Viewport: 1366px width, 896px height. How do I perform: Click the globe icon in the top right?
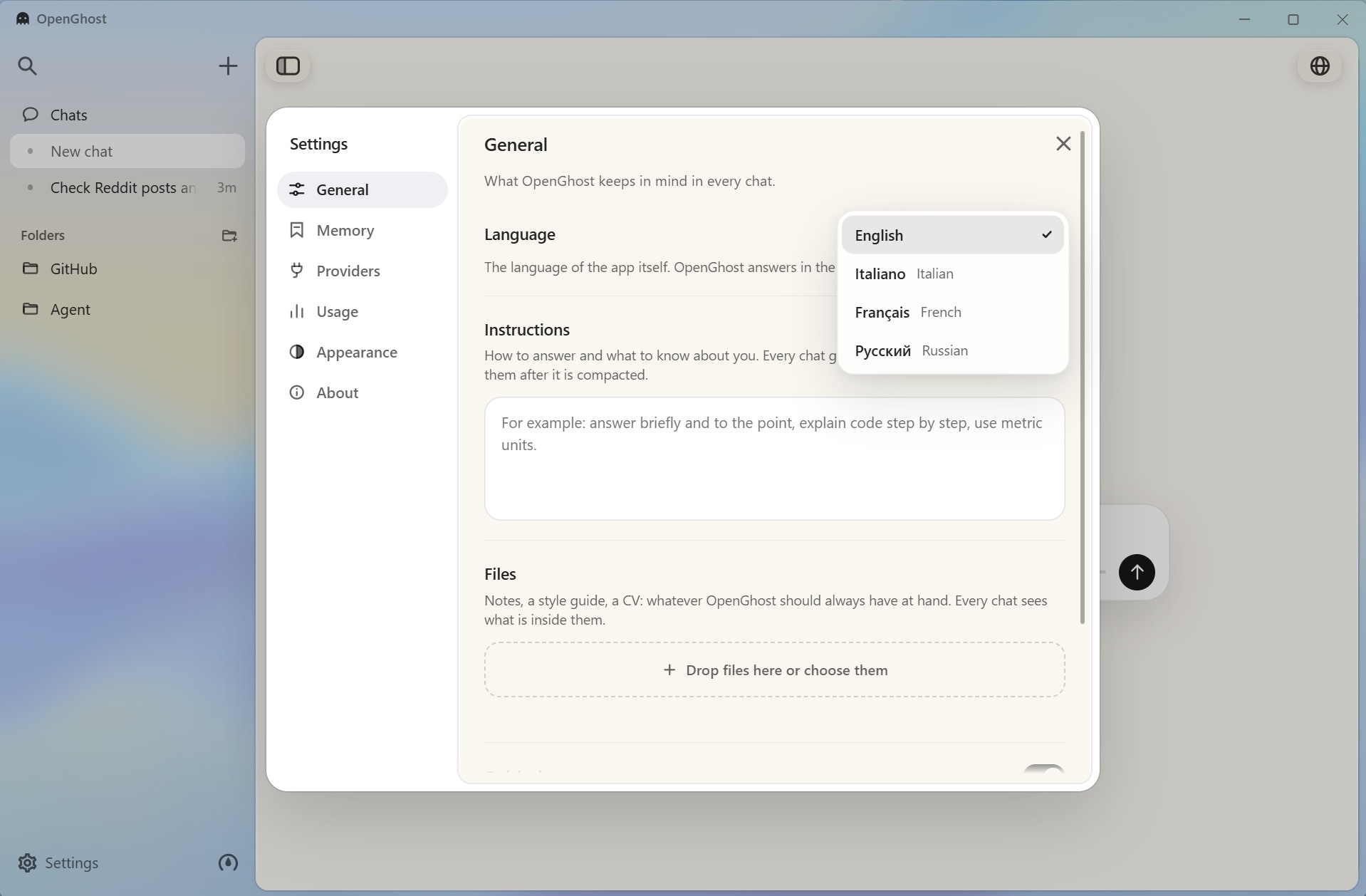point(1320,66)
